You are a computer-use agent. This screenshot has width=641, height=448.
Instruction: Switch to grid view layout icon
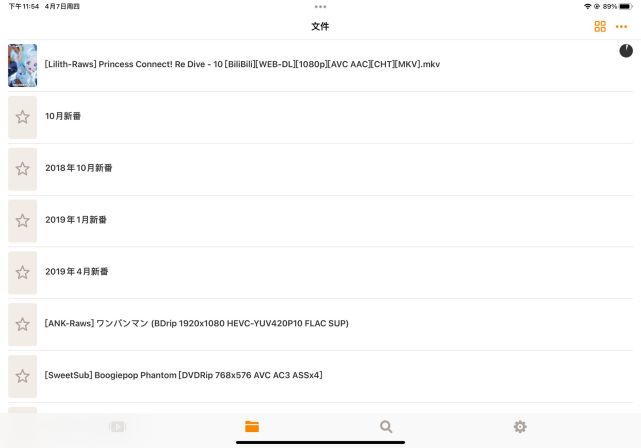point(600,27)
